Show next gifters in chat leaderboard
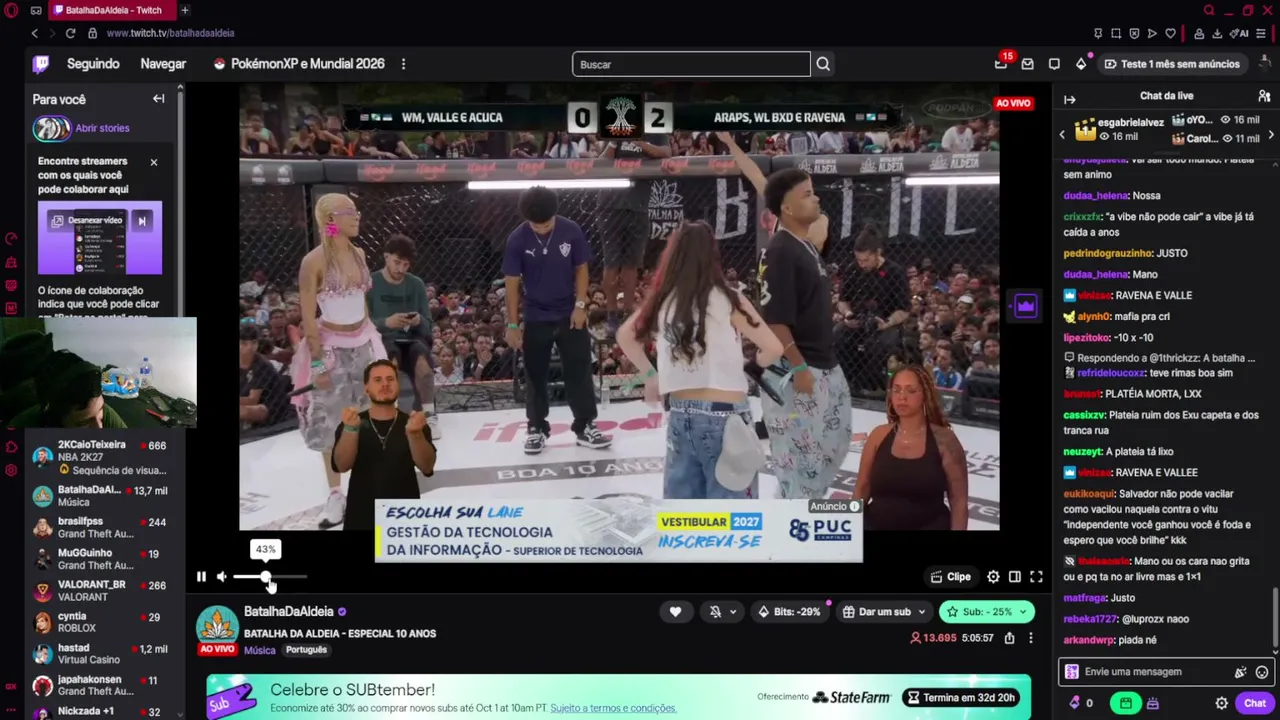1280x720 pixels. 1271,134
